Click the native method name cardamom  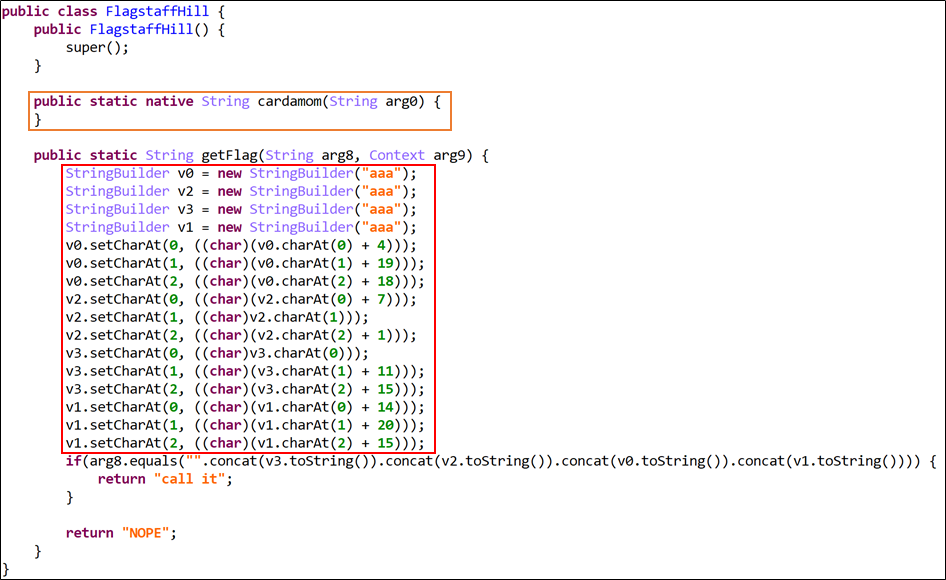(x=290, y=101)
